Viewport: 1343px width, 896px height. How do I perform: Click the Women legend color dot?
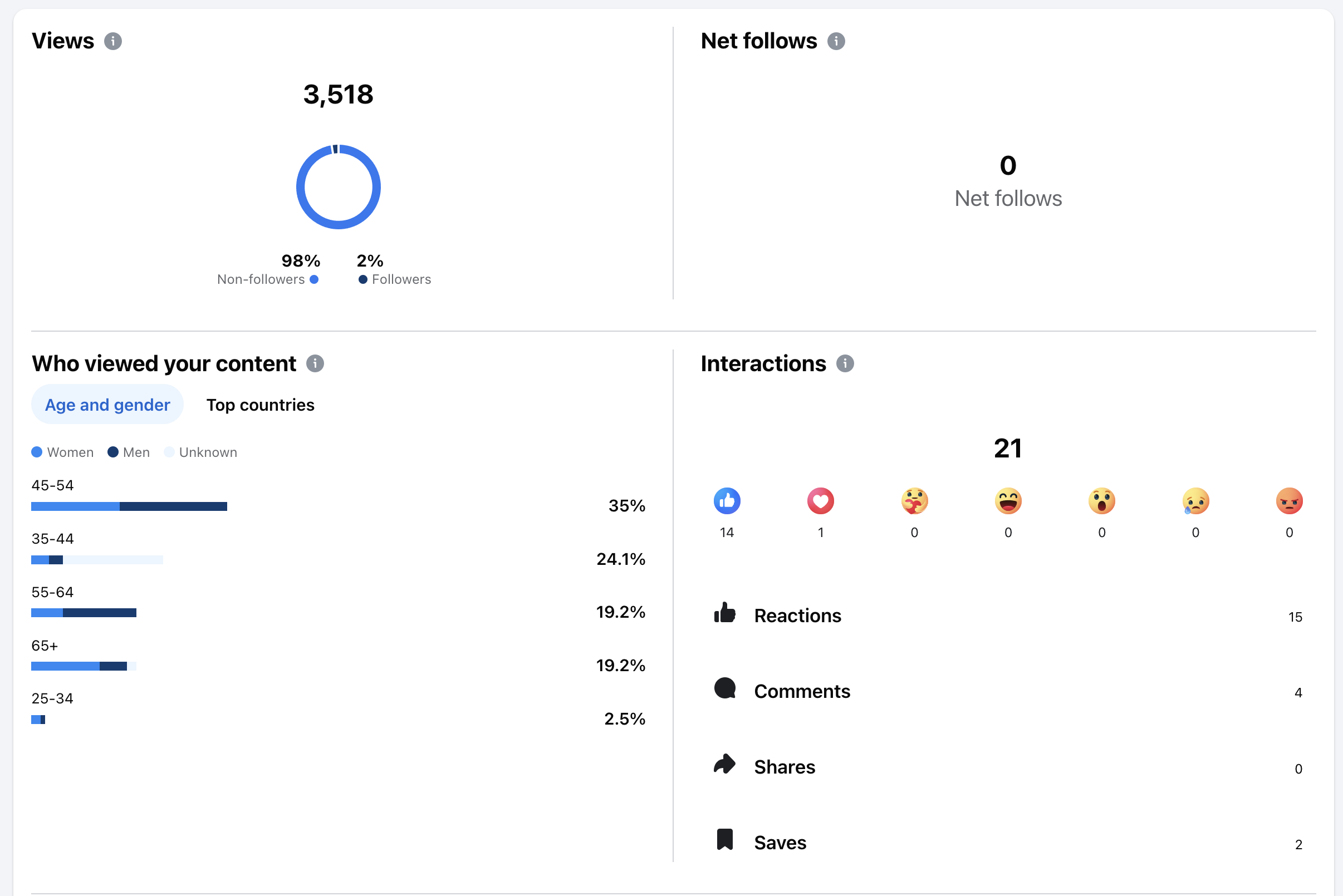point(37,452)
